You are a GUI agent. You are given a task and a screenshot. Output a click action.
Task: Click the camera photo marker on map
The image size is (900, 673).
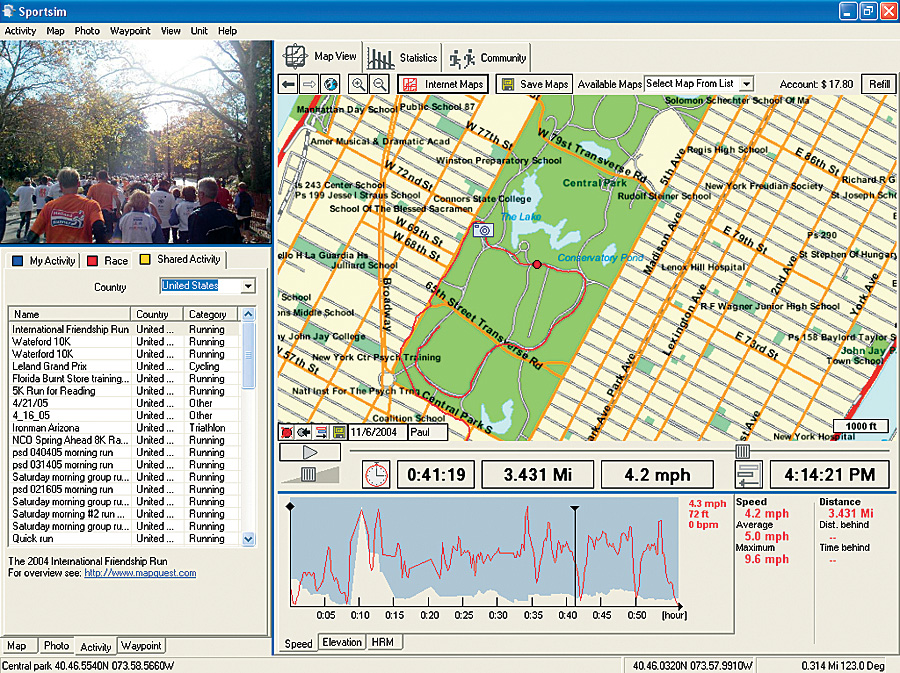pyautogui.click(x=483, y=230)
